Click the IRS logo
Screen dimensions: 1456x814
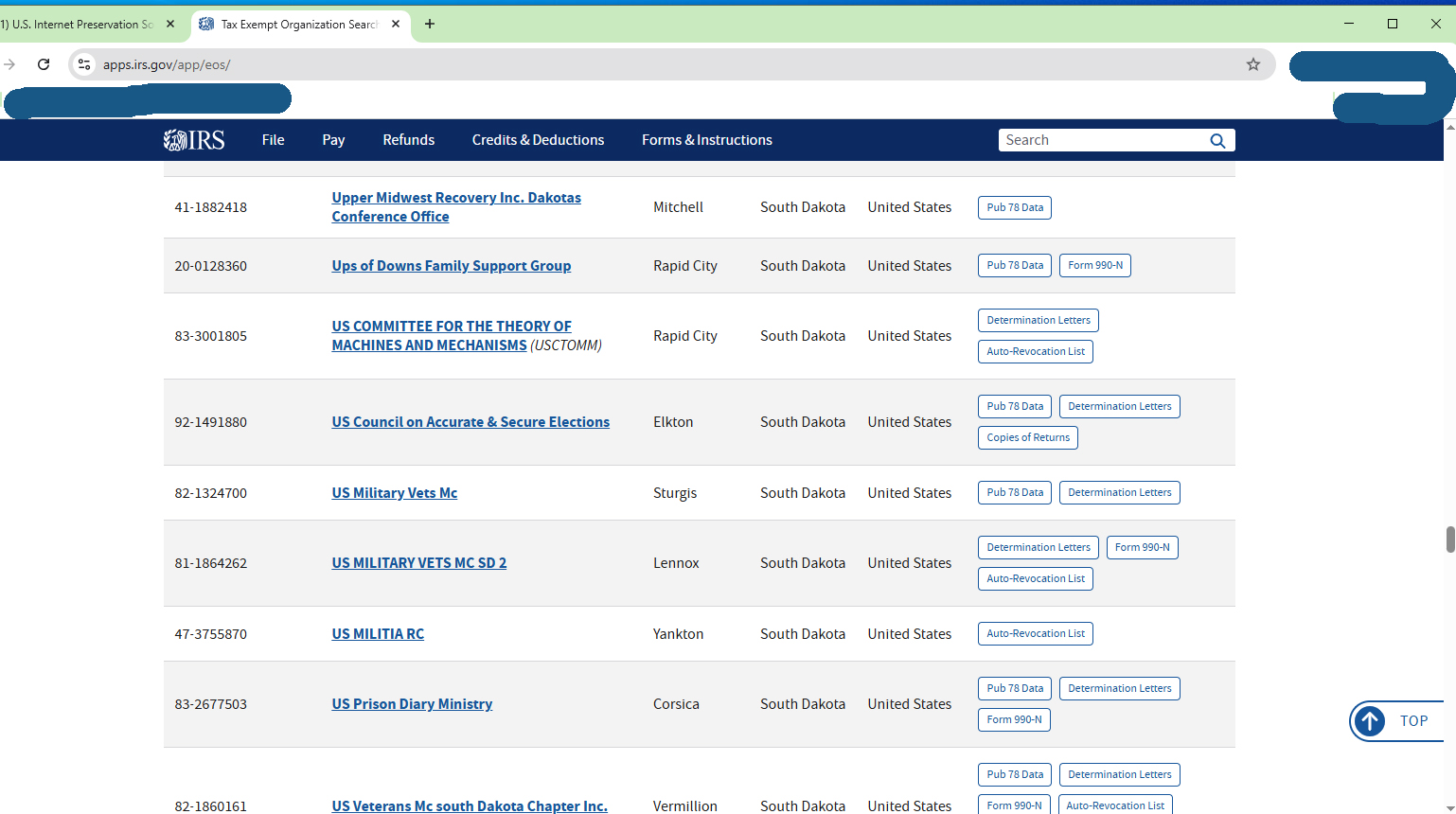pyautogui.click(x=194, y=140)
